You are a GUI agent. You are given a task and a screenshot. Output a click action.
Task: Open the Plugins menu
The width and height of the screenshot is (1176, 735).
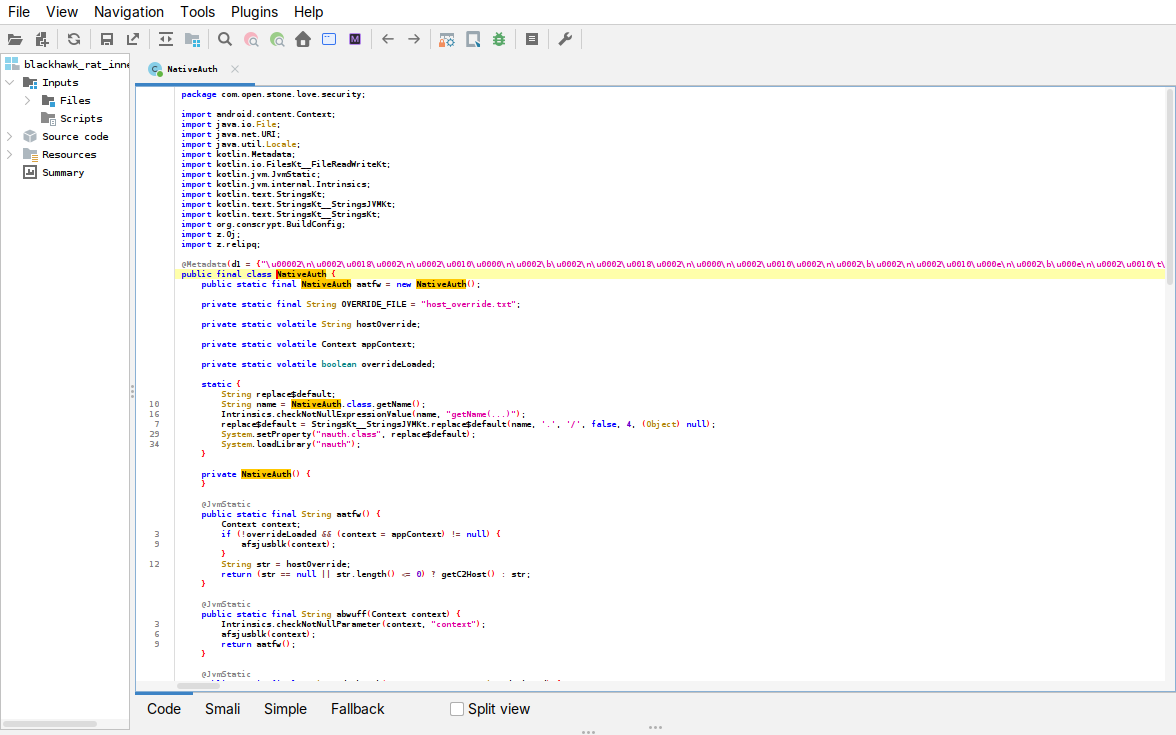[x=254, y=12]
